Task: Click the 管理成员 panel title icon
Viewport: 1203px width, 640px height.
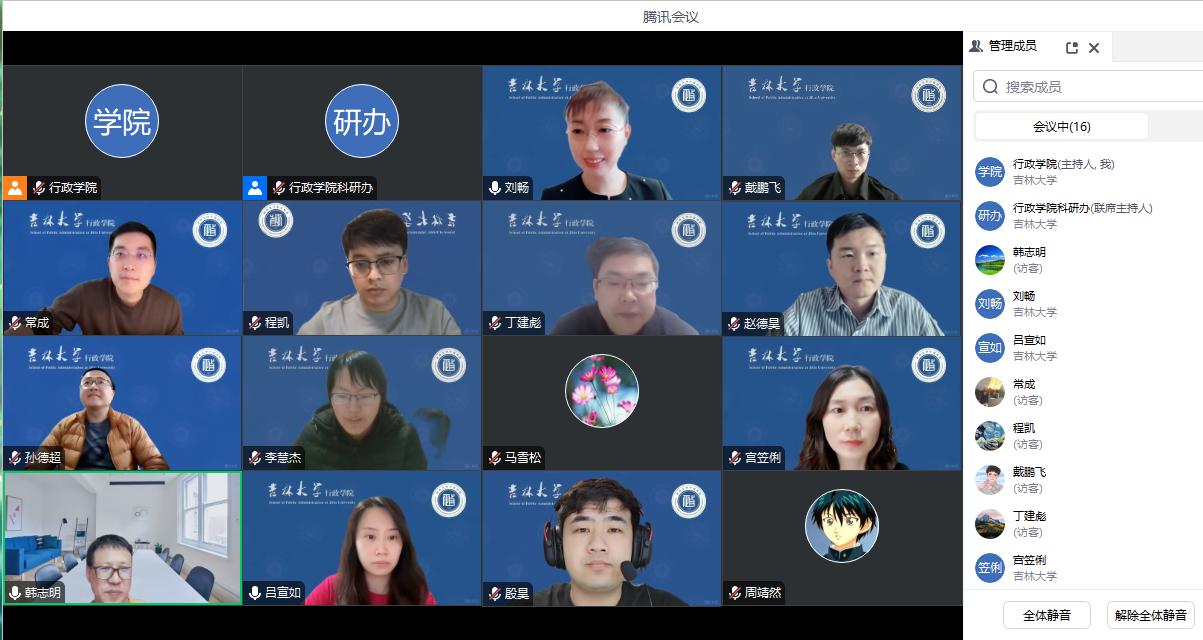Action: click(x=976, y=47)
